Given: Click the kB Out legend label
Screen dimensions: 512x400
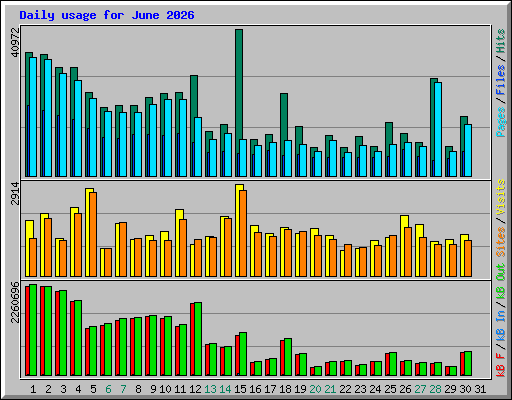Looking at the screenshot, I should [x=500, y=281].
